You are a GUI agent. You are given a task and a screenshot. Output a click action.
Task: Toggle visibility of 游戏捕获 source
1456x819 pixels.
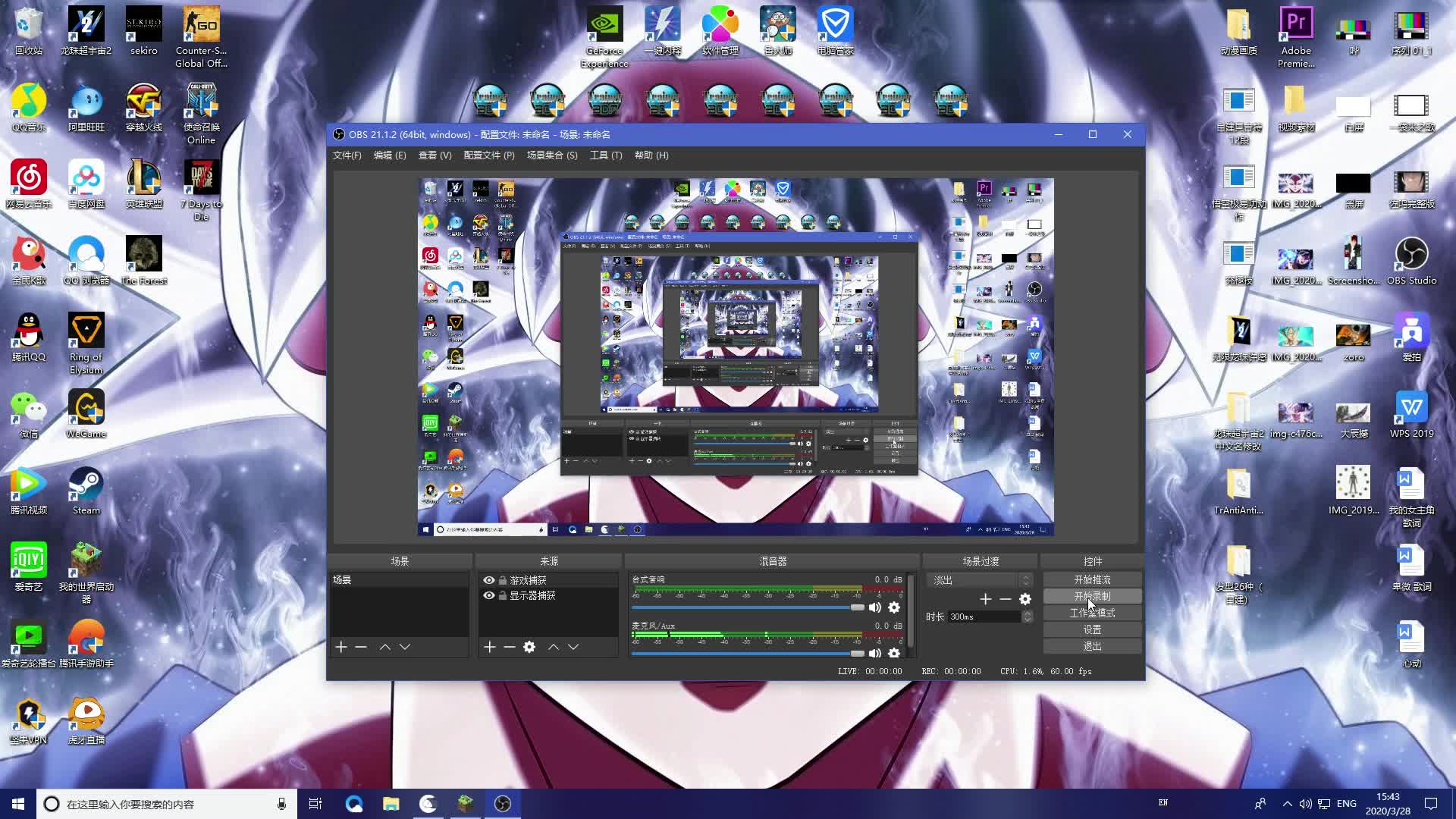[489, 580]
